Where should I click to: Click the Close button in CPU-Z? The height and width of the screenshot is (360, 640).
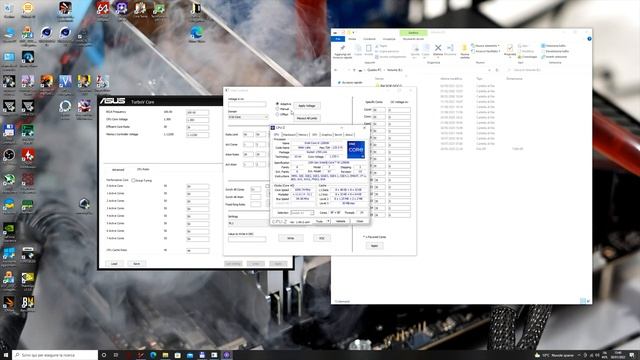pos(360,221)
